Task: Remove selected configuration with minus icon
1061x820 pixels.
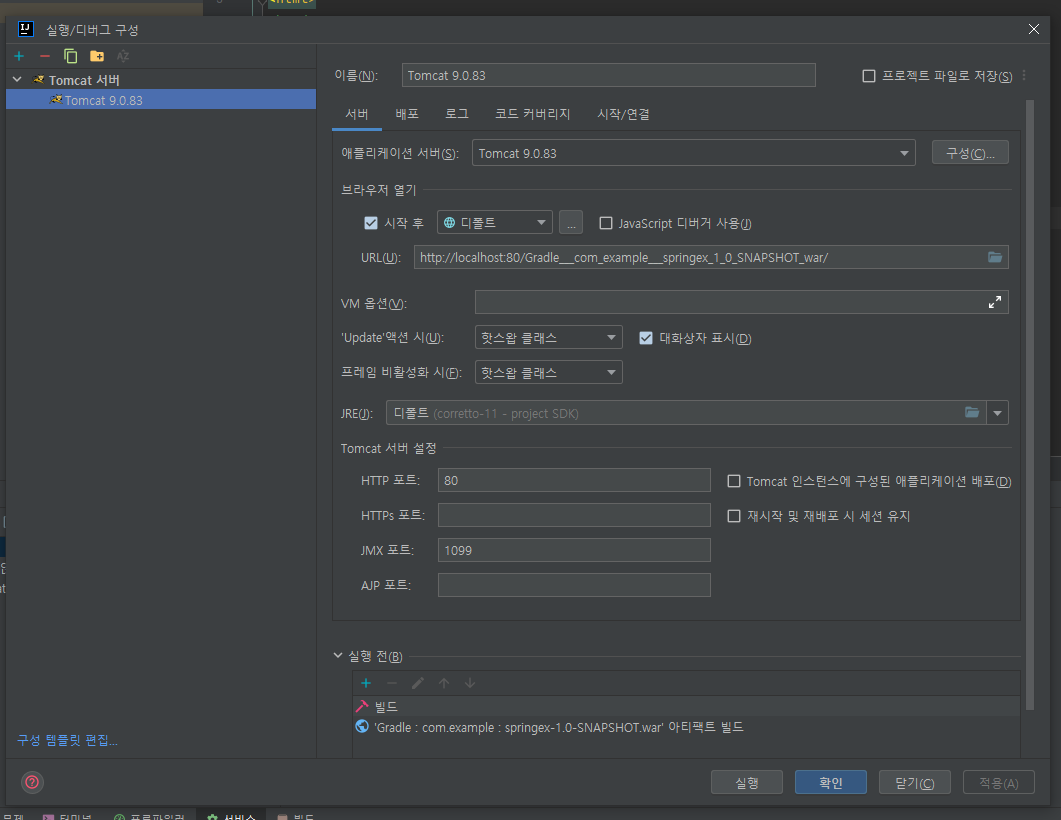Action: [x=45, y=56]
